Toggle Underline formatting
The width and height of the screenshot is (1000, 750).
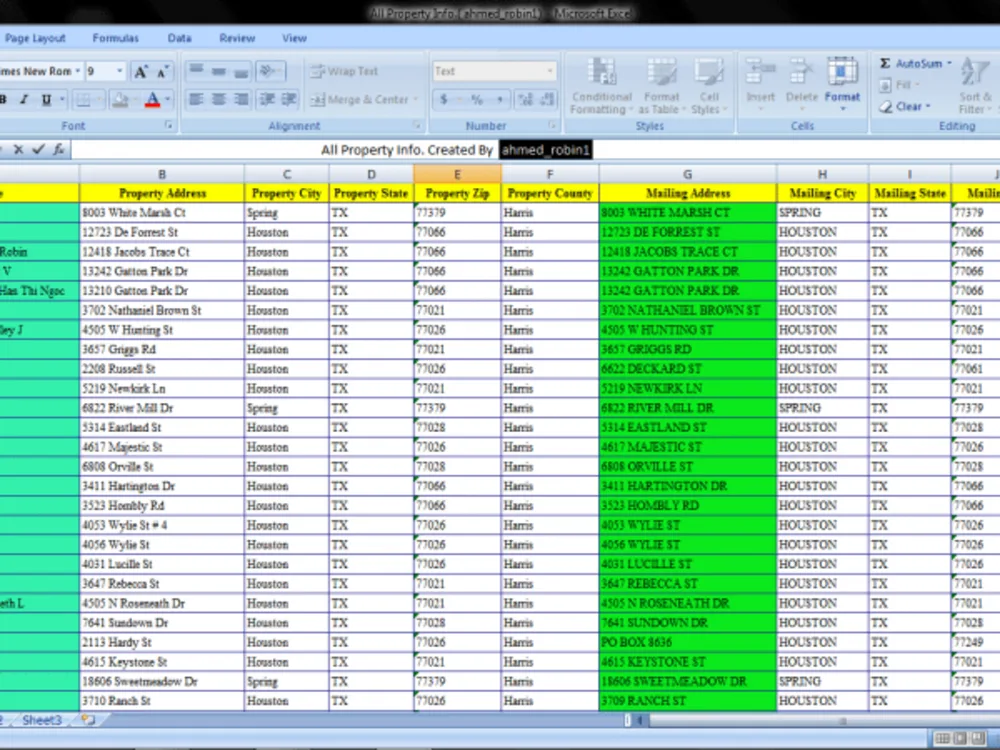pos(46,99)
